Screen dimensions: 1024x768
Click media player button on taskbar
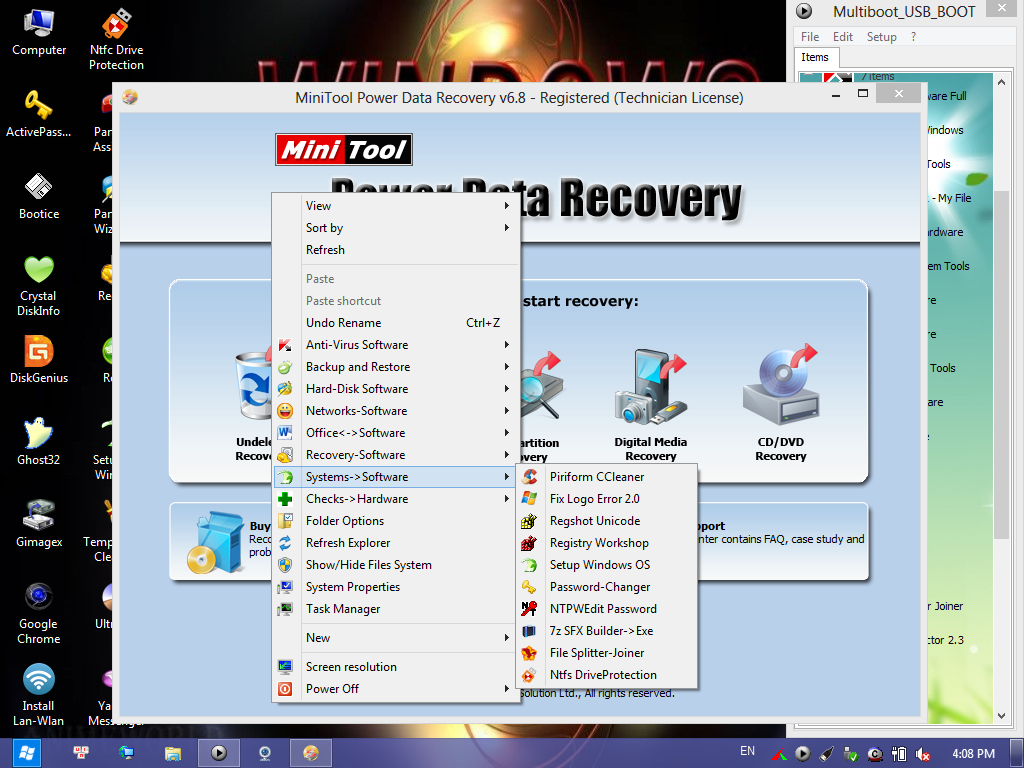(x=219, y=754)
